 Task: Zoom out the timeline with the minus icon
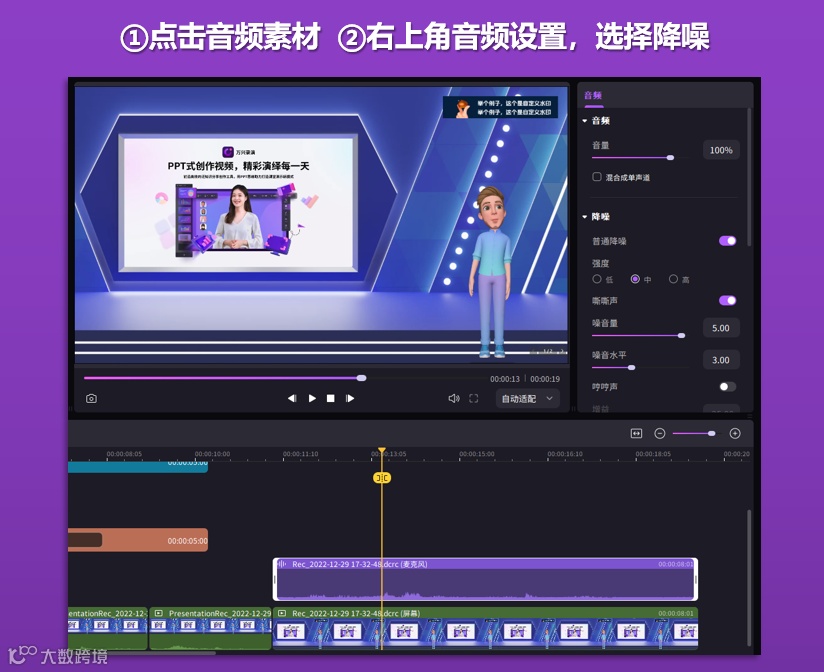(x=660, y=433)
